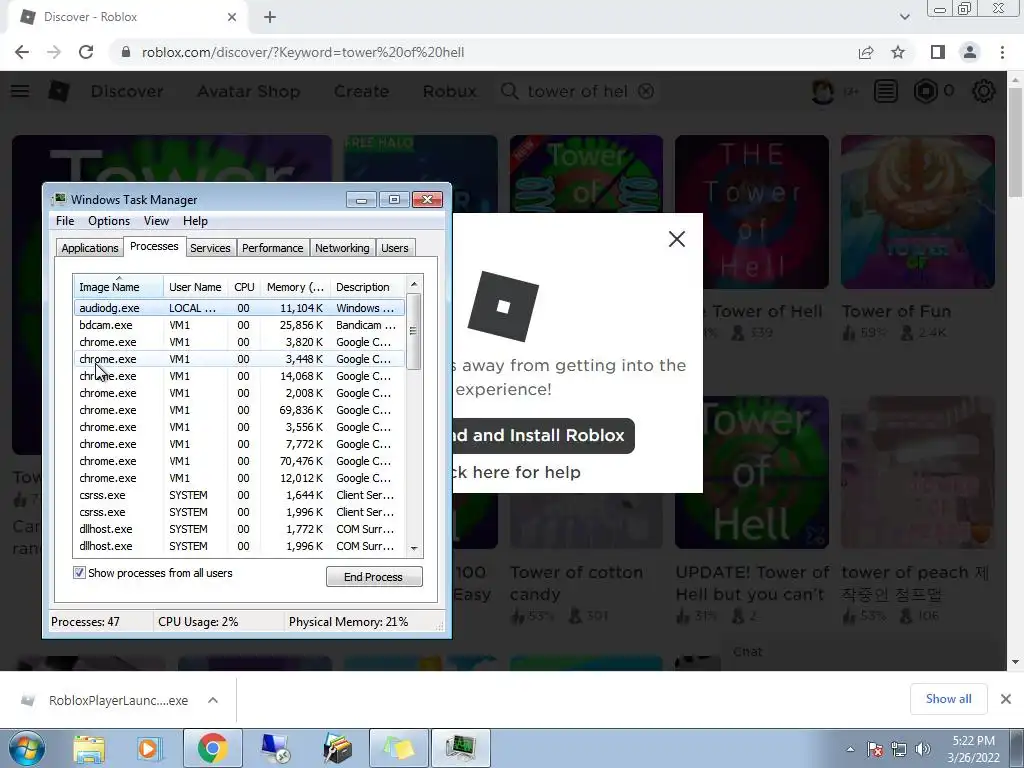Click the Roblox search magnifier icon
Screen dimensions: 1024x768
509,91
